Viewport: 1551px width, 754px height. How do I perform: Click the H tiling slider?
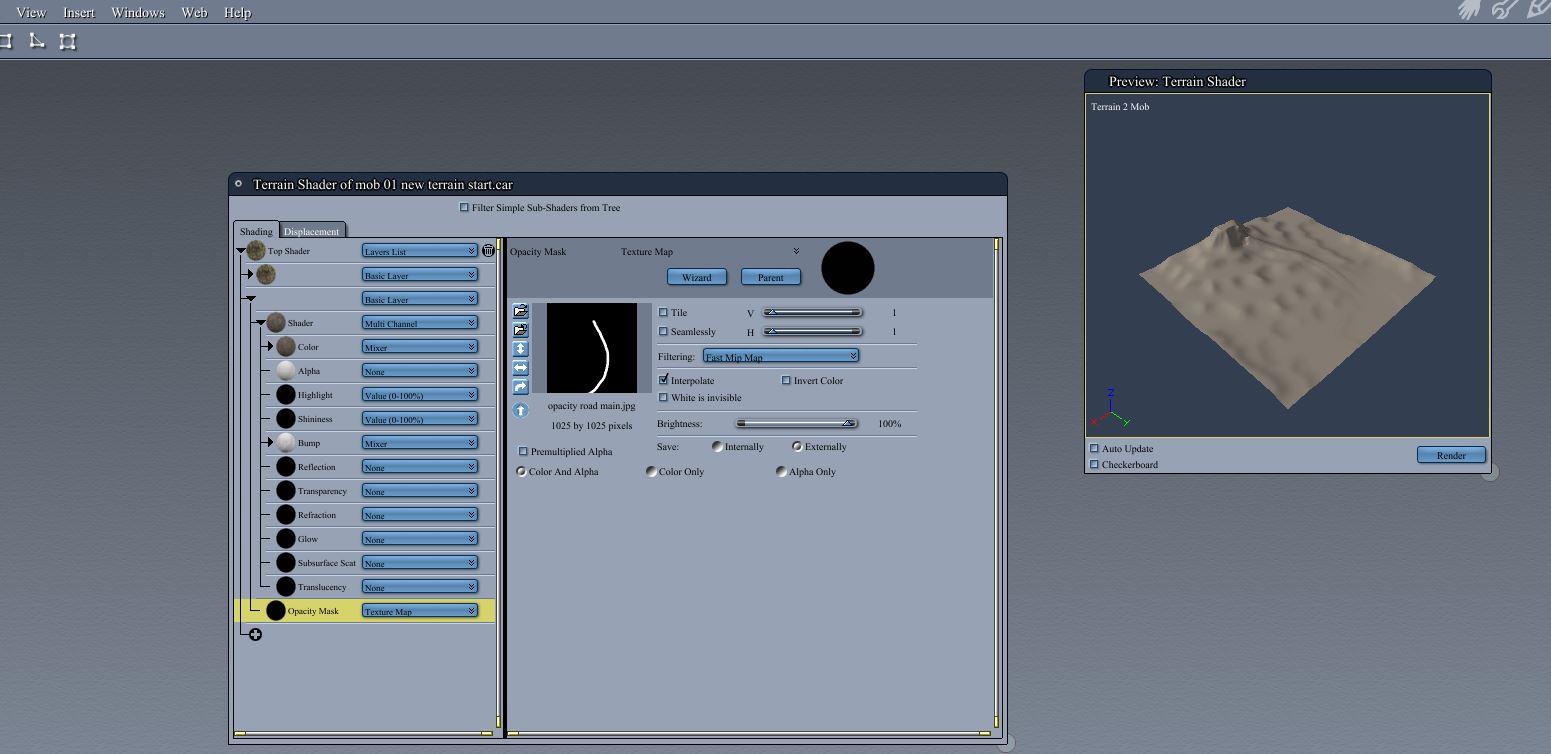pyautogui.click(x=813, y=332)
